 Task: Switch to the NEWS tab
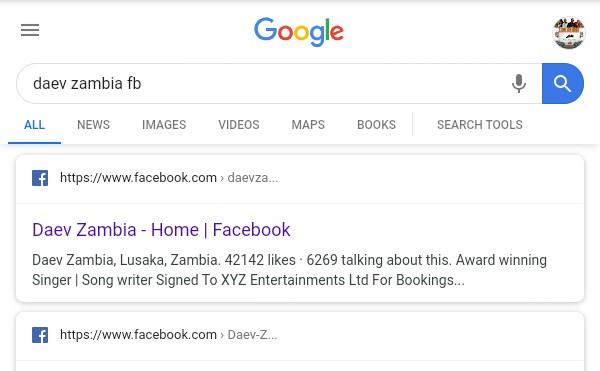coord(93,125)
